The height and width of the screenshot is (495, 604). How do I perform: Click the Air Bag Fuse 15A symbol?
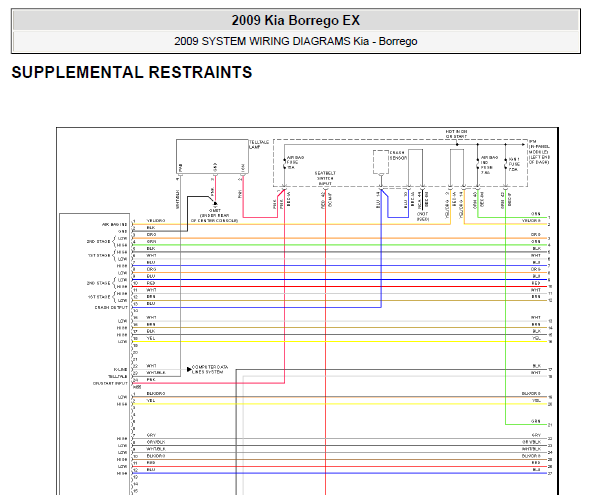285,163
